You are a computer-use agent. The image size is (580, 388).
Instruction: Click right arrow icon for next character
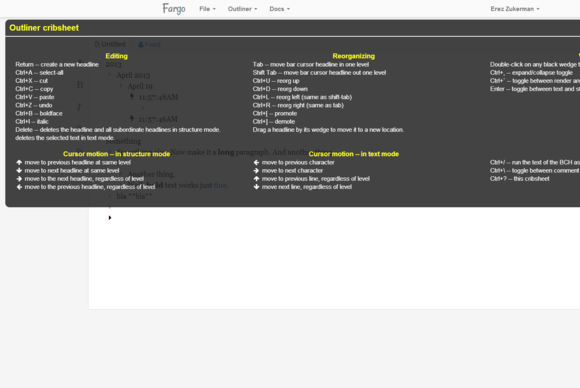pyautogui.click(x=256, y=170)
